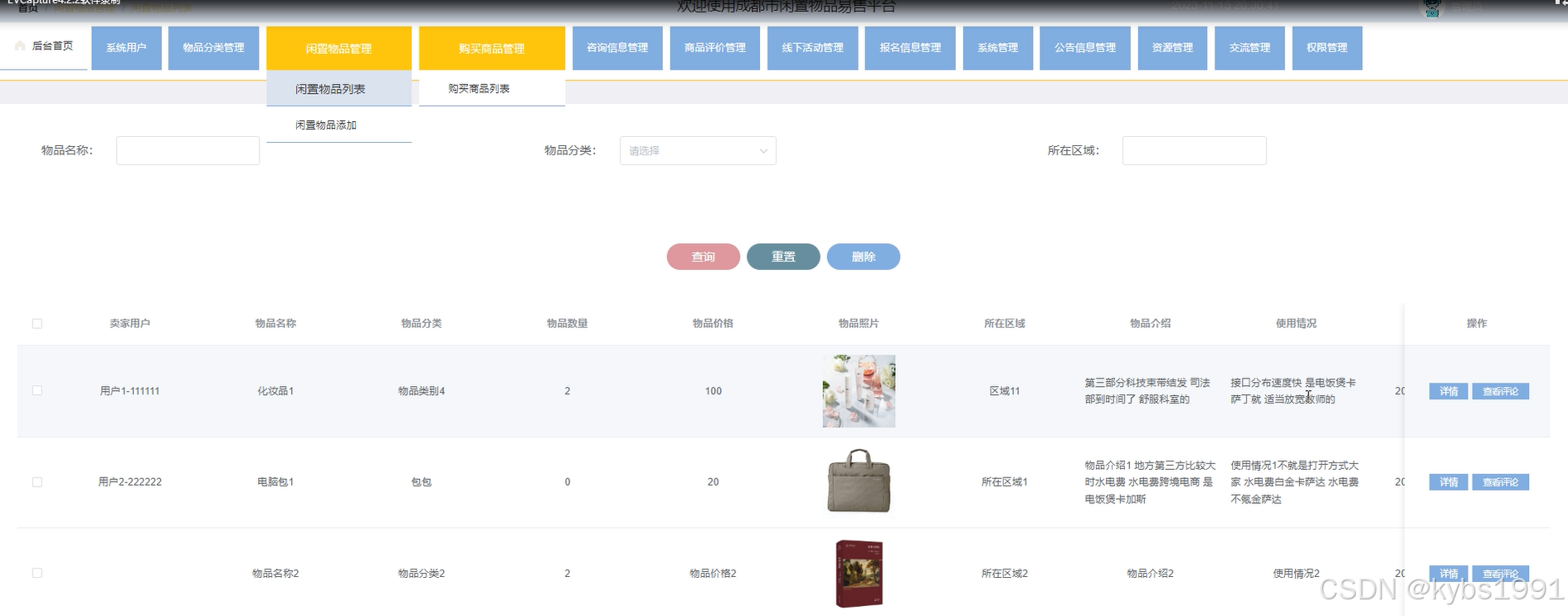The image size is (1568, 616).
Task: Click the 化妆品1 item name cell
Action: point(275,391)
